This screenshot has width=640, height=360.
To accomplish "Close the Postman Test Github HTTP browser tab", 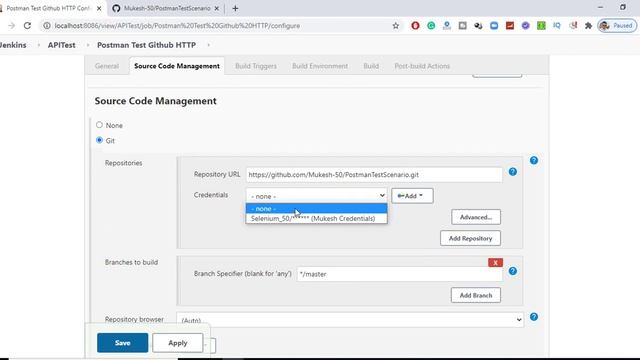I will click(x=99, y=8).
